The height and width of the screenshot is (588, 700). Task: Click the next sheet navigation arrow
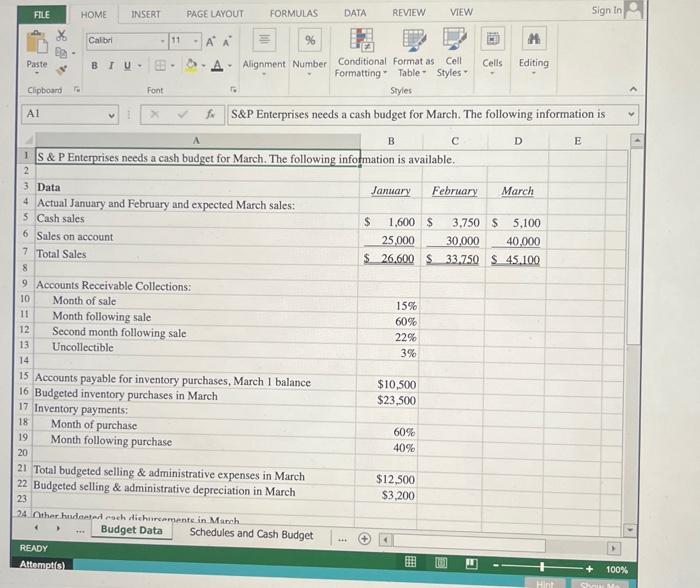pyautogui.click(x=58, y=529)
